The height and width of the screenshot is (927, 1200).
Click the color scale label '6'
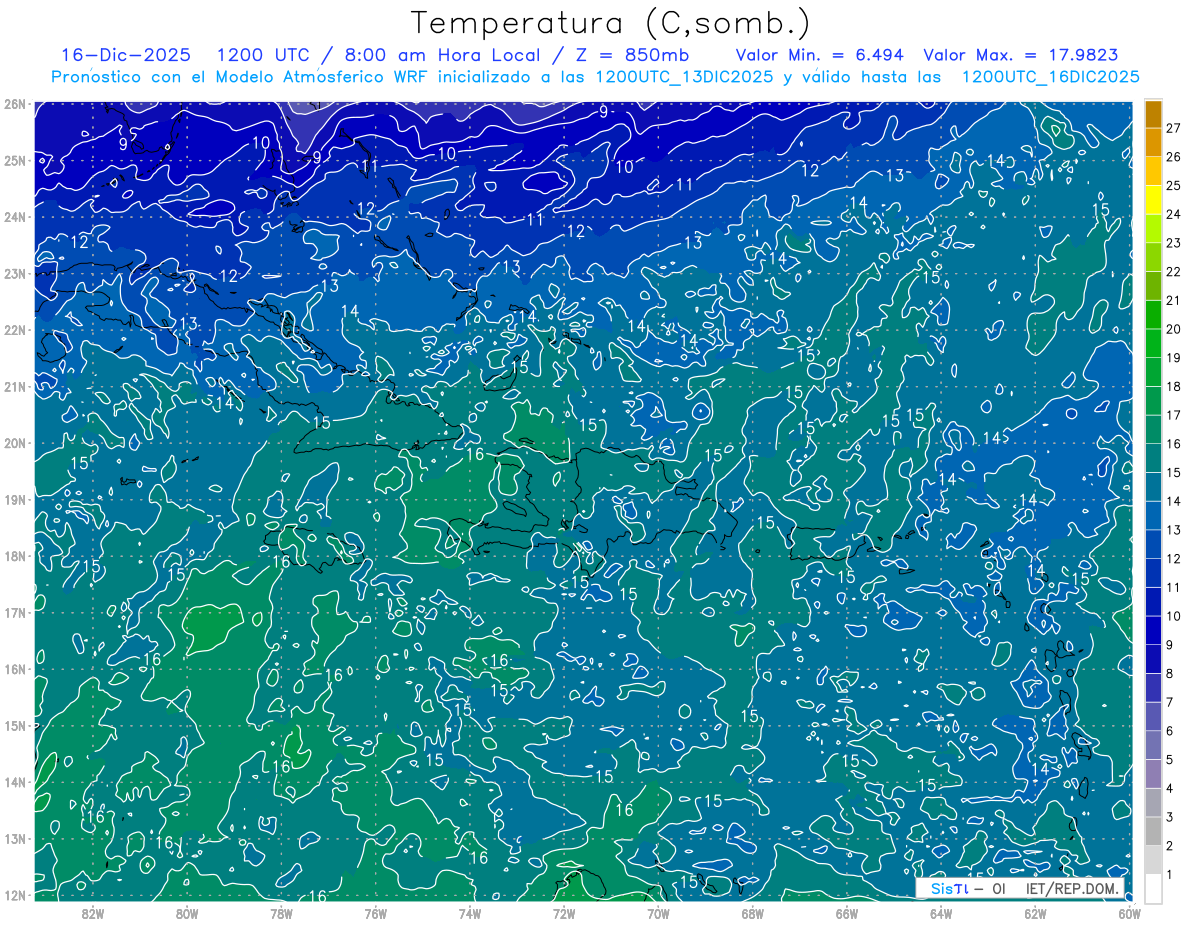(1170, 731)
